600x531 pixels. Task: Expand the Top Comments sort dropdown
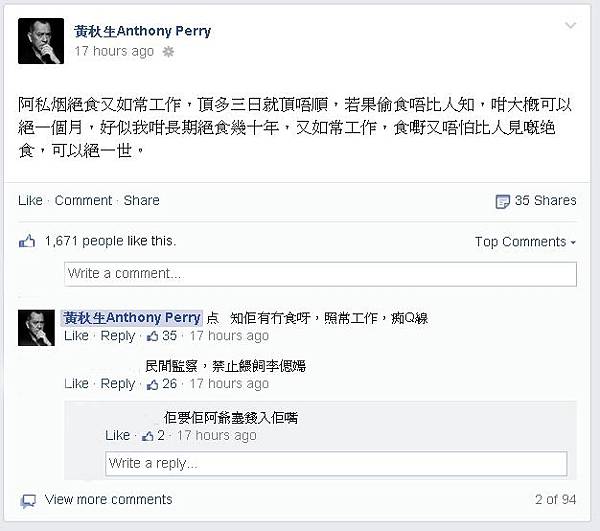coord(525,242)
